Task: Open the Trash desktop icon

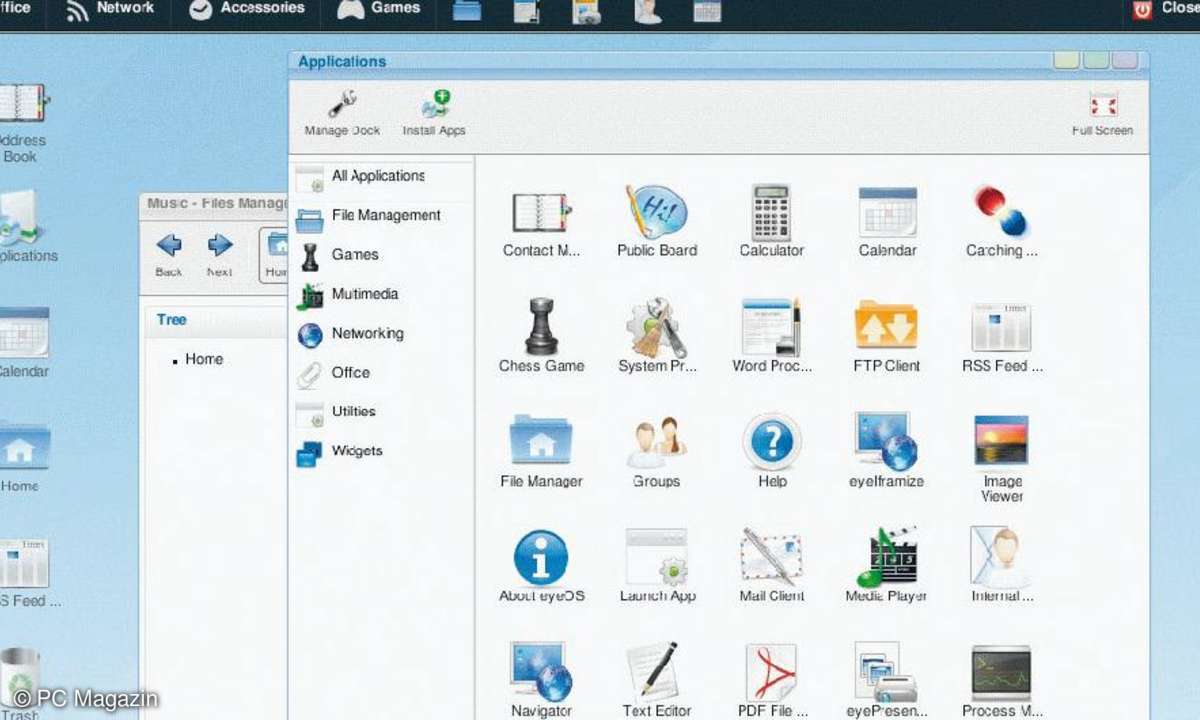Action: tap(20, 683)
